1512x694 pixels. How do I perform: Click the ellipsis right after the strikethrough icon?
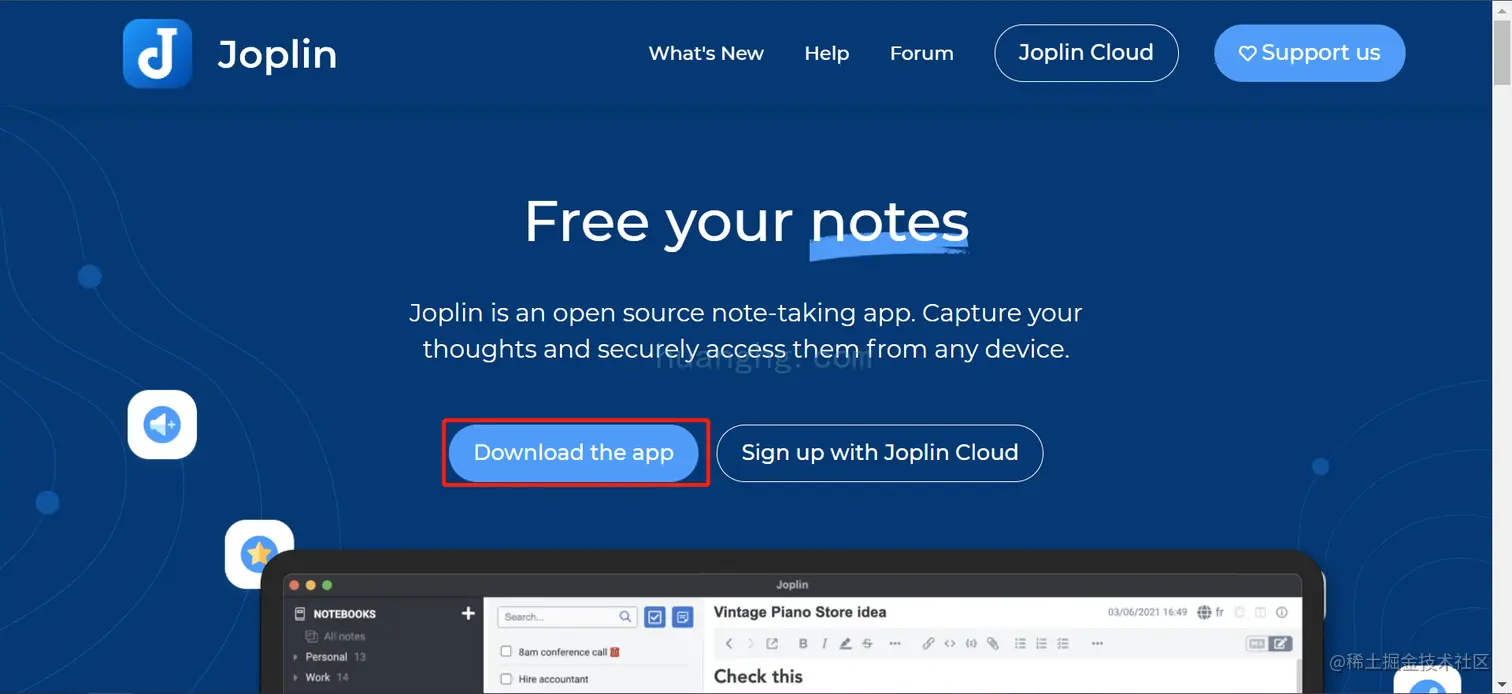(x=895, y=643)
